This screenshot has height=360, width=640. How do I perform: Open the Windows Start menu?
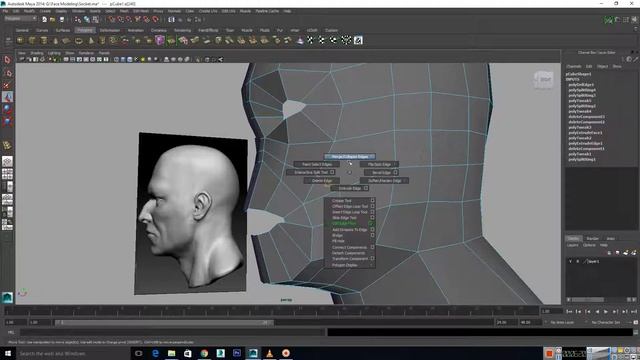[7, 353]
